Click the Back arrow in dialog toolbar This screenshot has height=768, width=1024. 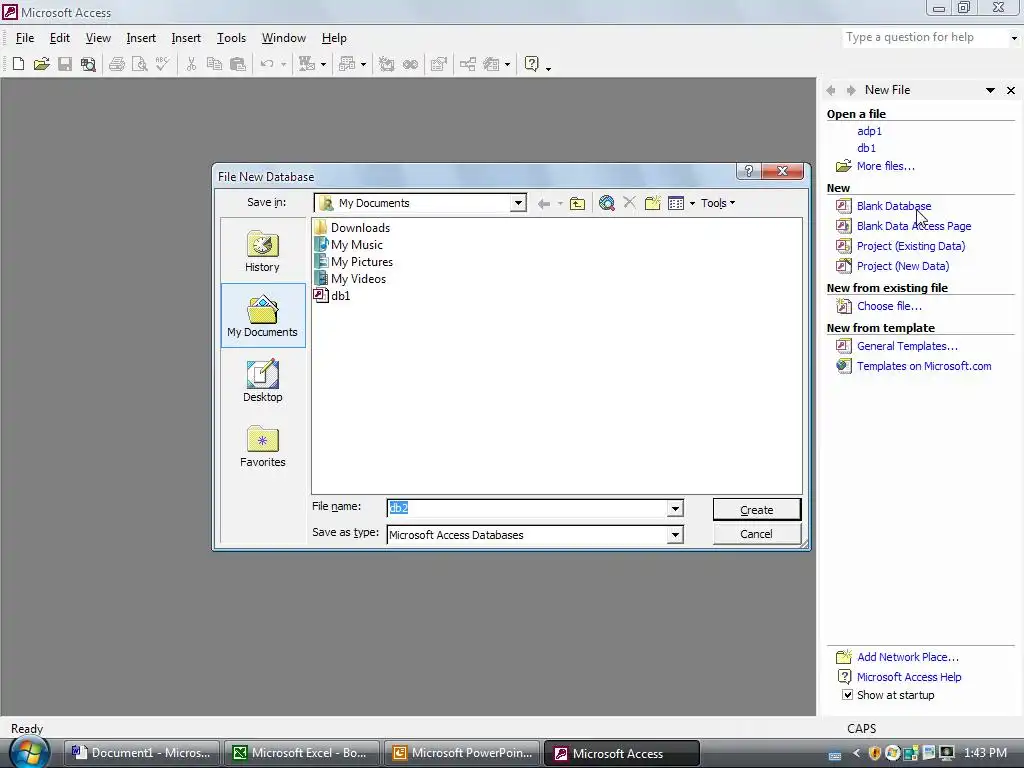tap(543, 203)
